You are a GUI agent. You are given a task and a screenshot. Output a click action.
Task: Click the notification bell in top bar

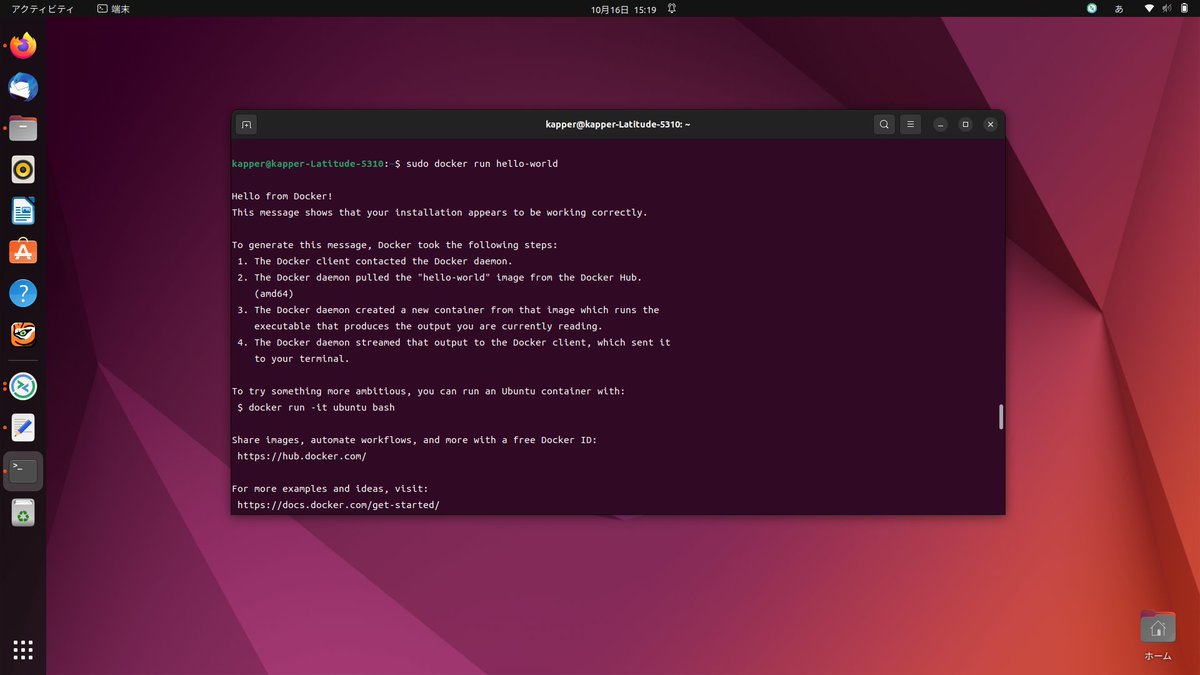(x=672, y=8)
